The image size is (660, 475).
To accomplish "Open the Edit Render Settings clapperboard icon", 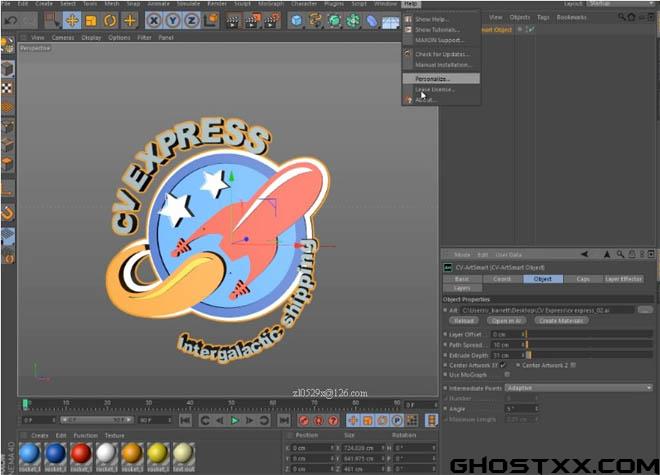I will (x=271, y=21).
